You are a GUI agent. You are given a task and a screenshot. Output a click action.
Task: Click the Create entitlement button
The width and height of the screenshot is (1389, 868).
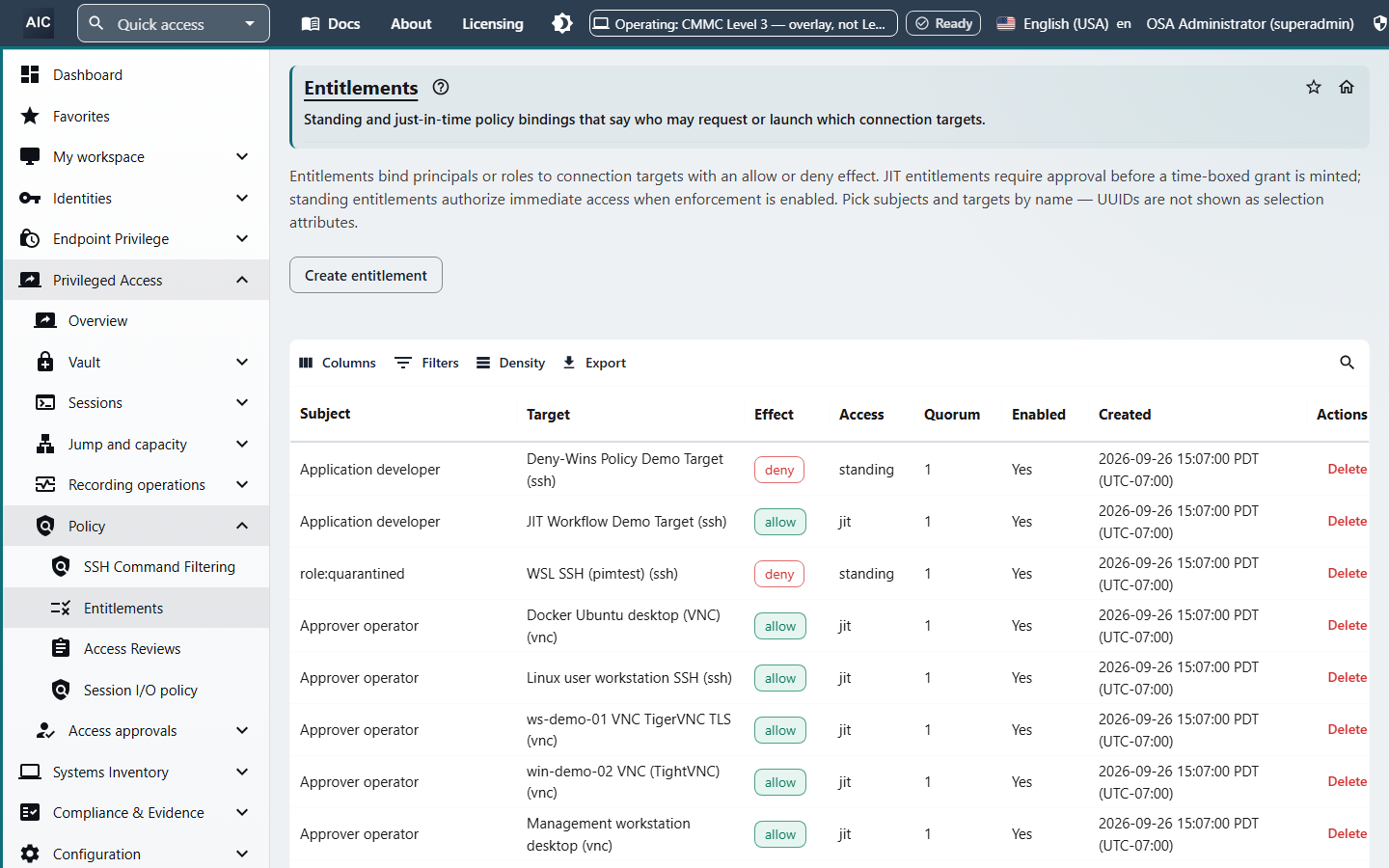[366, 275]
